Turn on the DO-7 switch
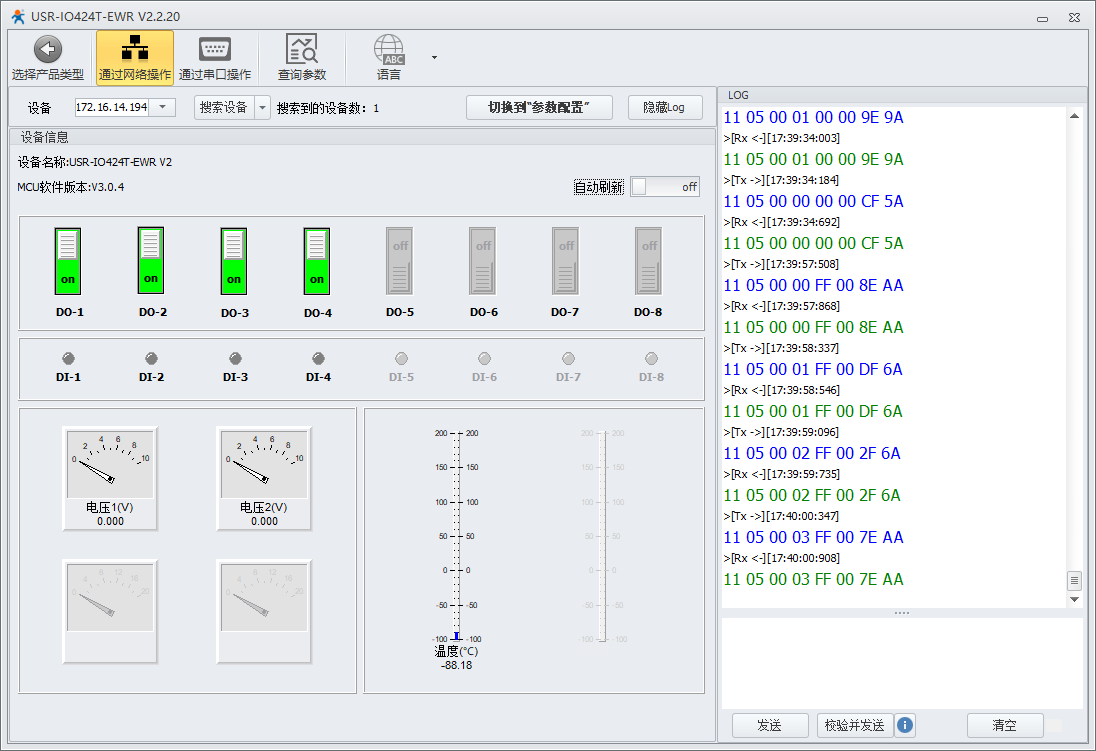 (565, 261)
